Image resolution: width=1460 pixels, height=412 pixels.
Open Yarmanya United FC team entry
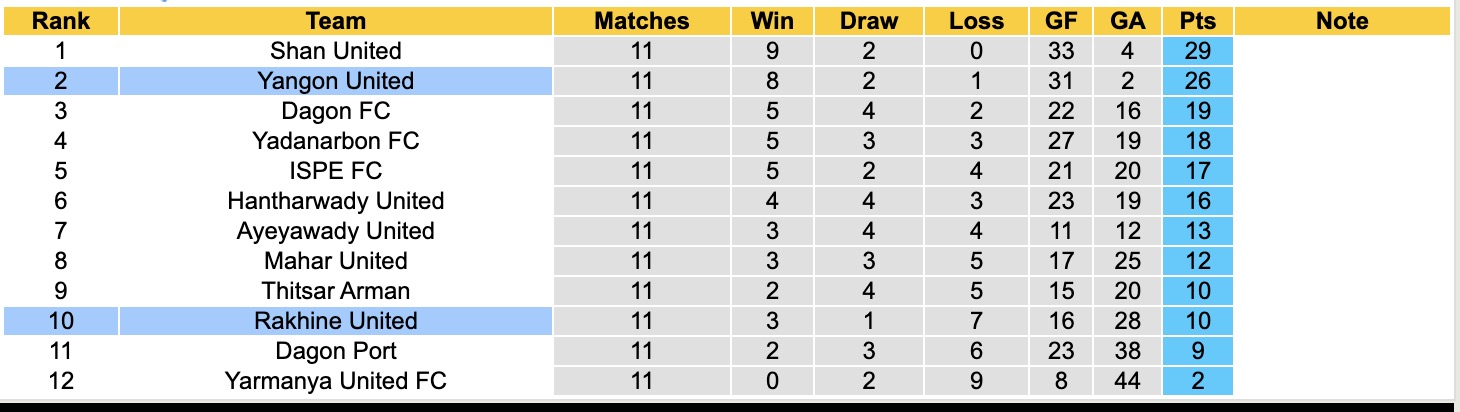click(x=336, y=381)
